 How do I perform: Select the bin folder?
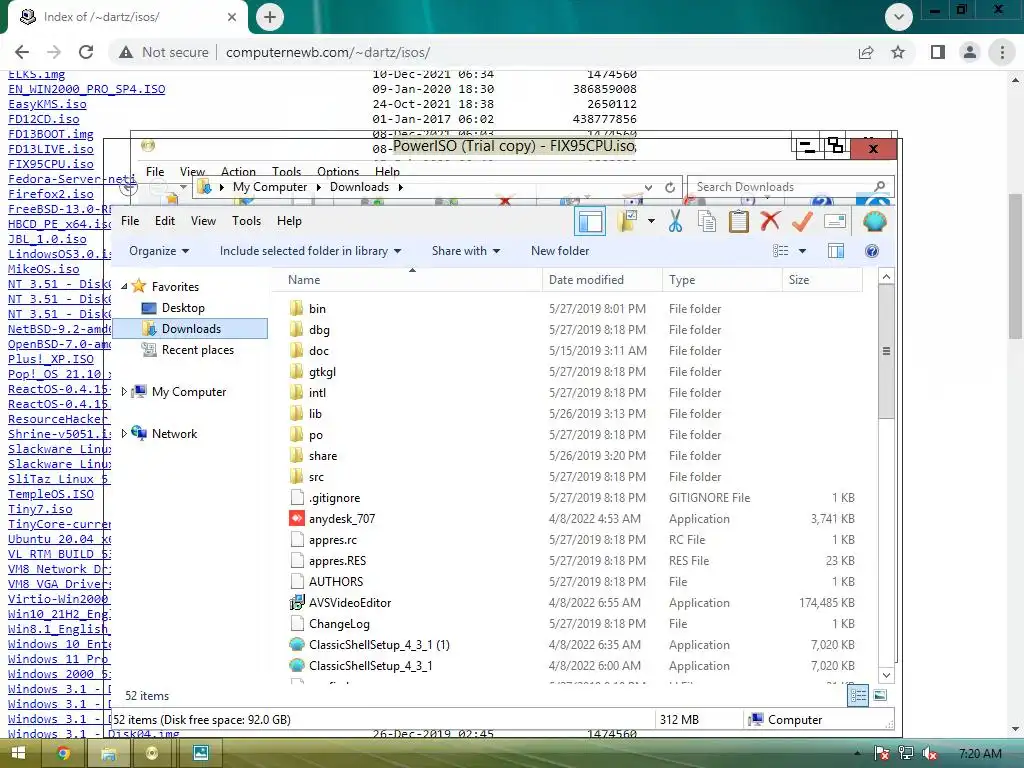[x=317, y=308]
